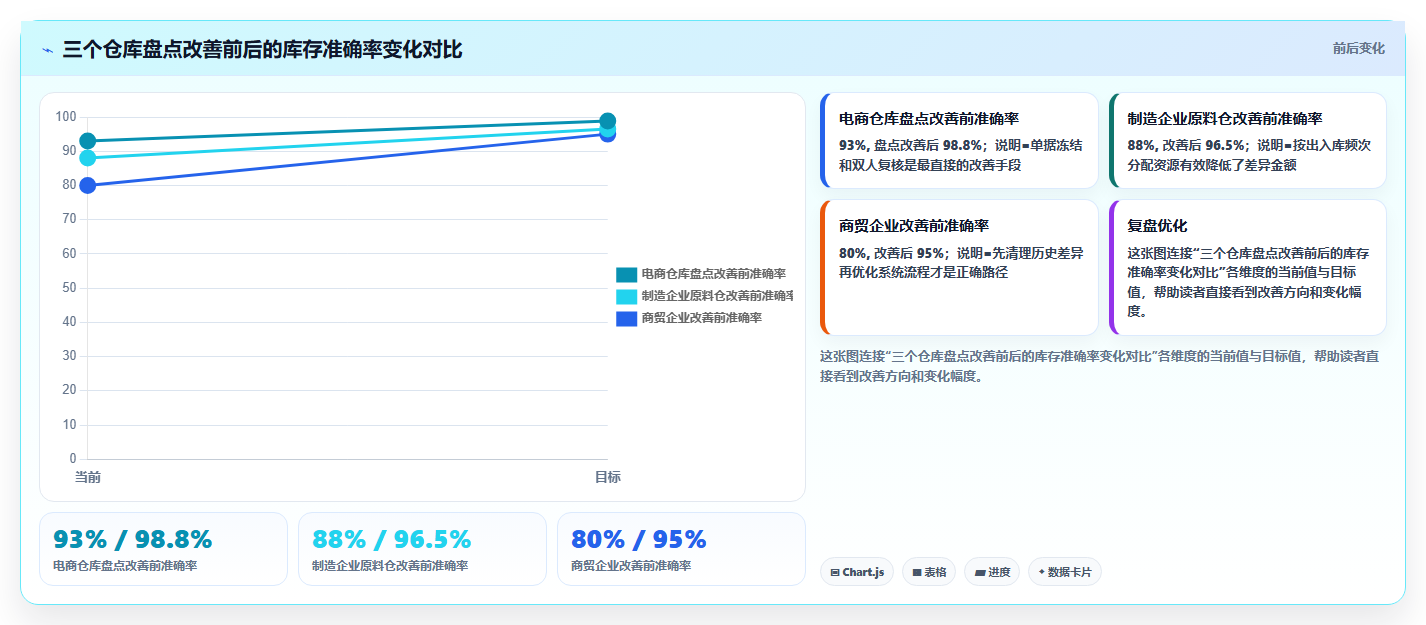Click the icon in Chart.js tag
Screen dimensions: 1426x625
[835, 573]
